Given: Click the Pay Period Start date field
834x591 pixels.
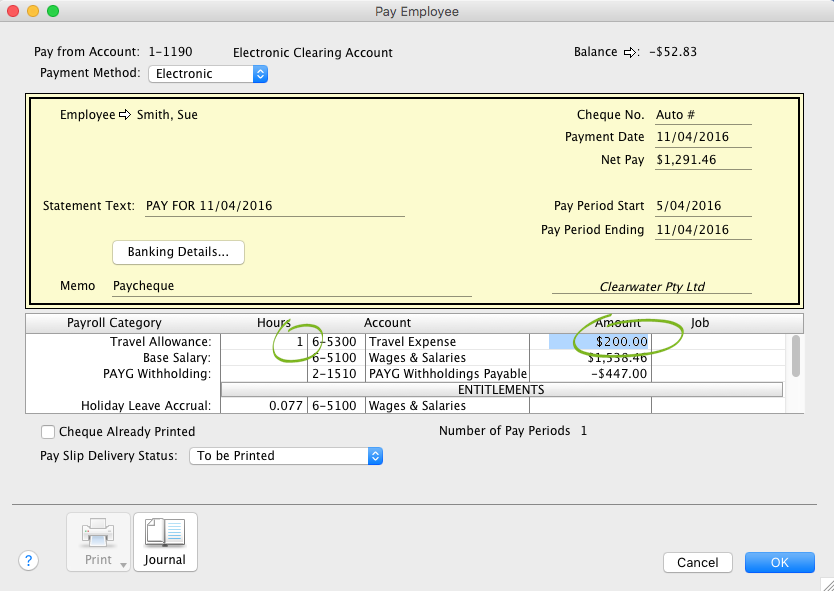Looking at the screenshot, I should pos(702,206).
